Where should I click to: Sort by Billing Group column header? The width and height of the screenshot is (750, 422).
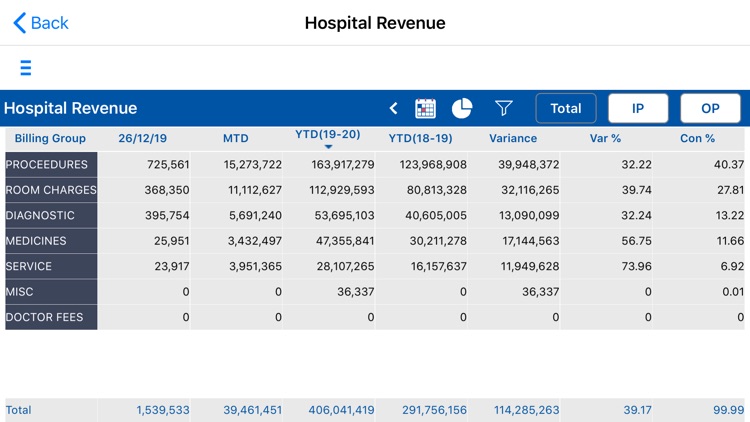50,138
